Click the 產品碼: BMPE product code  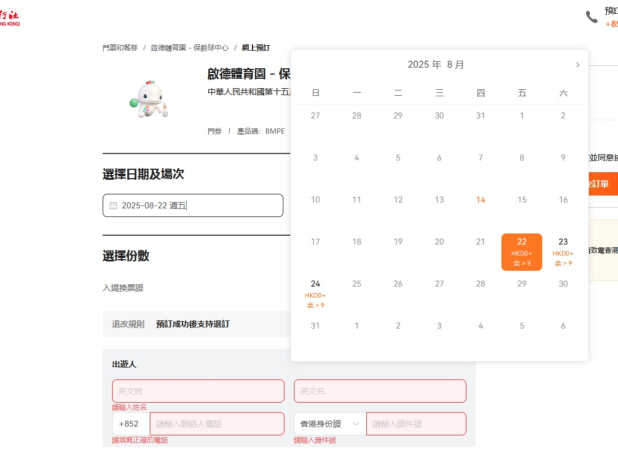click(261, 131)
